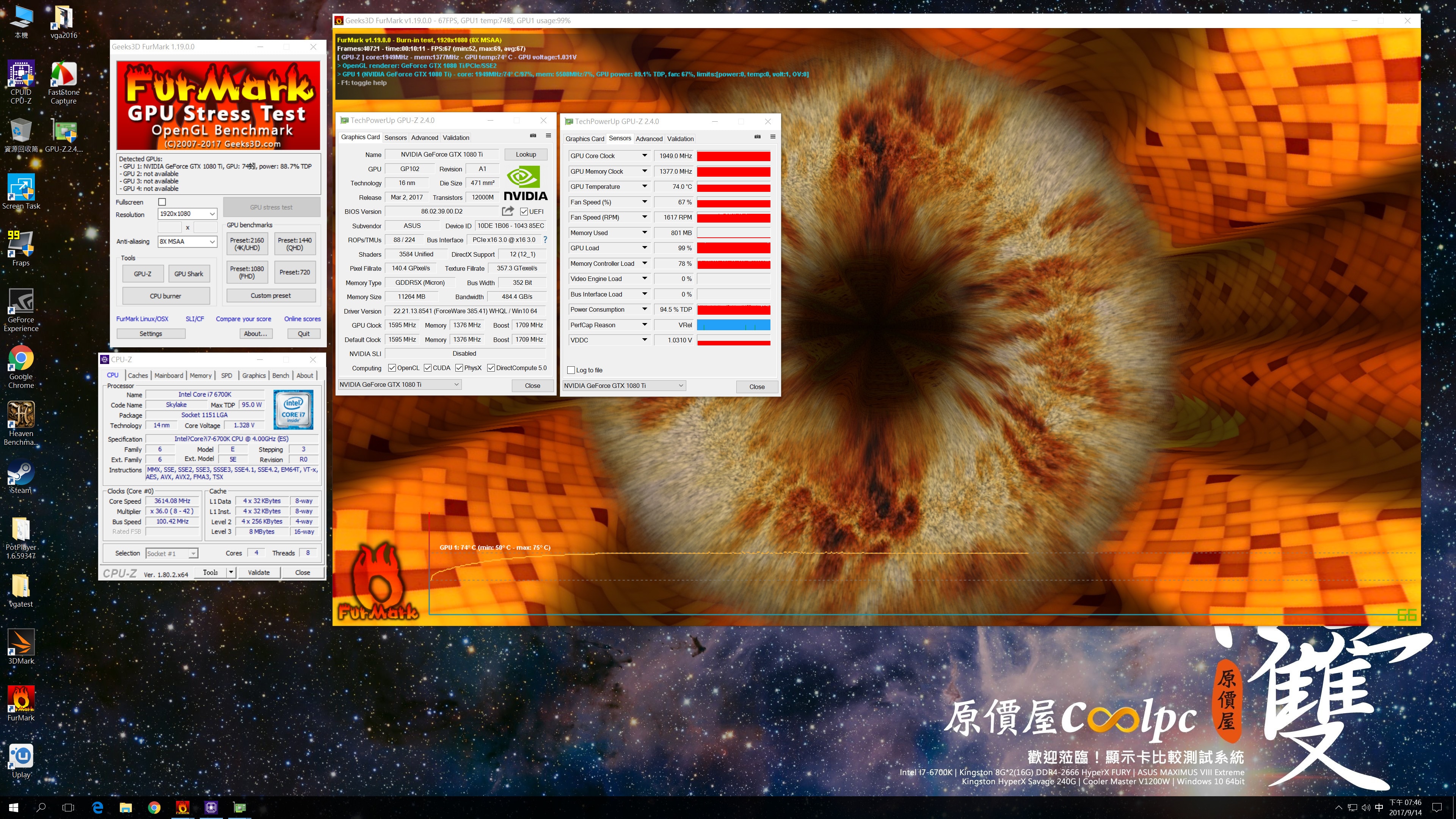Screen dimensions: 1456x819
Task: Open Screen Task desktop icon
Action: coord(21,191)
